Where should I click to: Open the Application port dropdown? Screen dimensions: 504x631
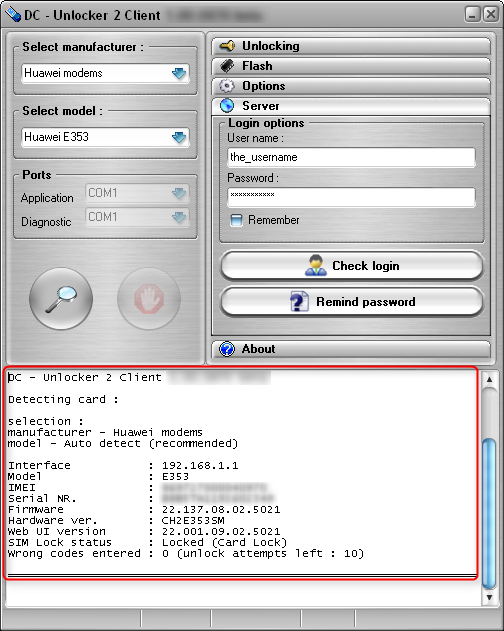pyautogui.click(x=137, y=194)
